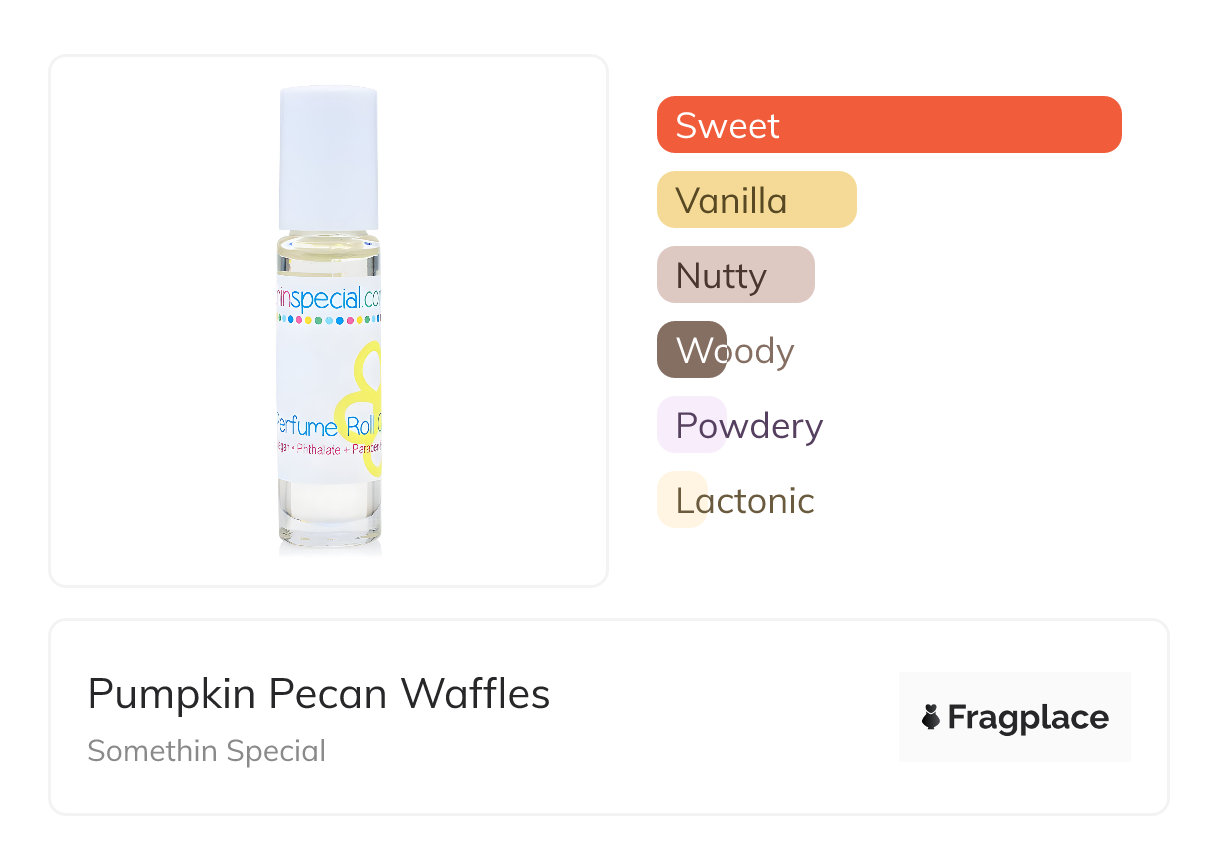Click the Fragplace logo icon
This screenshot has height=864, width=1218.
pos(931,717)
